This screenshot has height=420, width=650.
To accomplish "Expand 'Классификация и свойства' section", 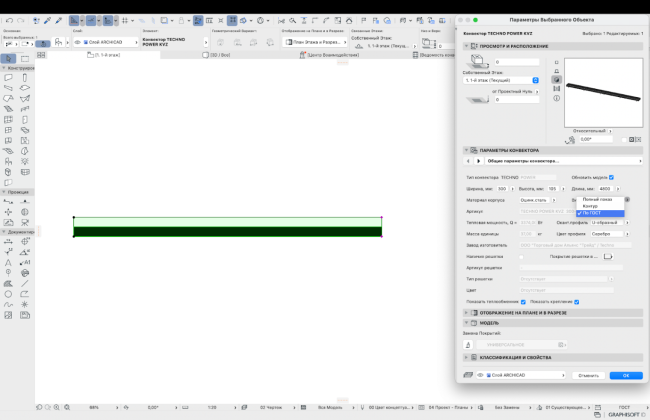I will [467, 356].
